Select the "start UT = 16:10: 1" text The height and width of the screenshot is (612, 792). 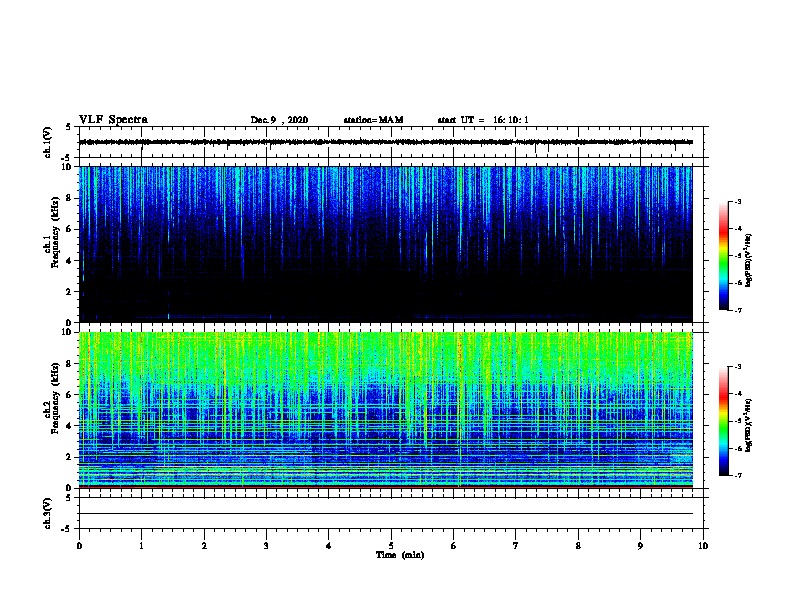483,120
